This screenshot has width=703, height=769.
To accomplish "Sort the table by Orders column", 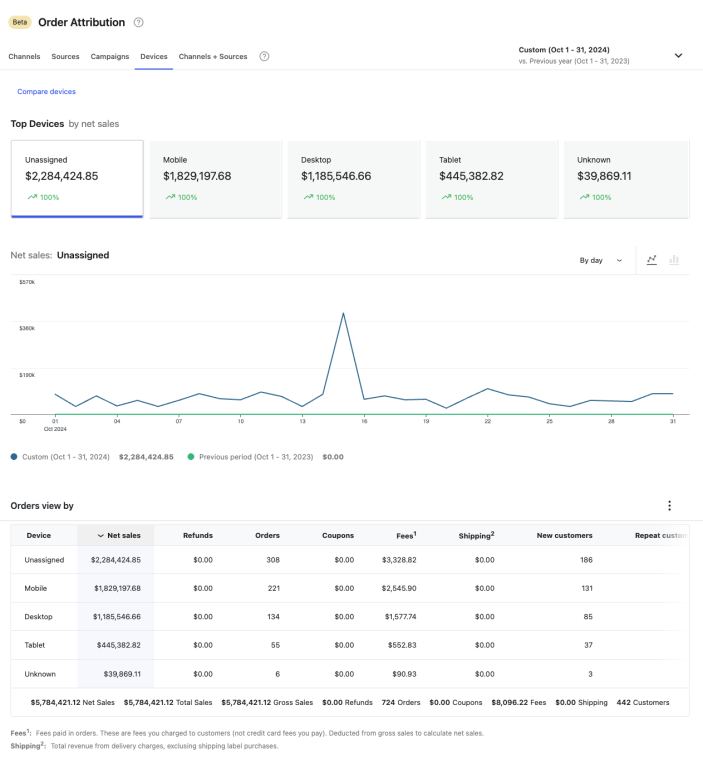I will pyautogui.click(x=267, y=535).
